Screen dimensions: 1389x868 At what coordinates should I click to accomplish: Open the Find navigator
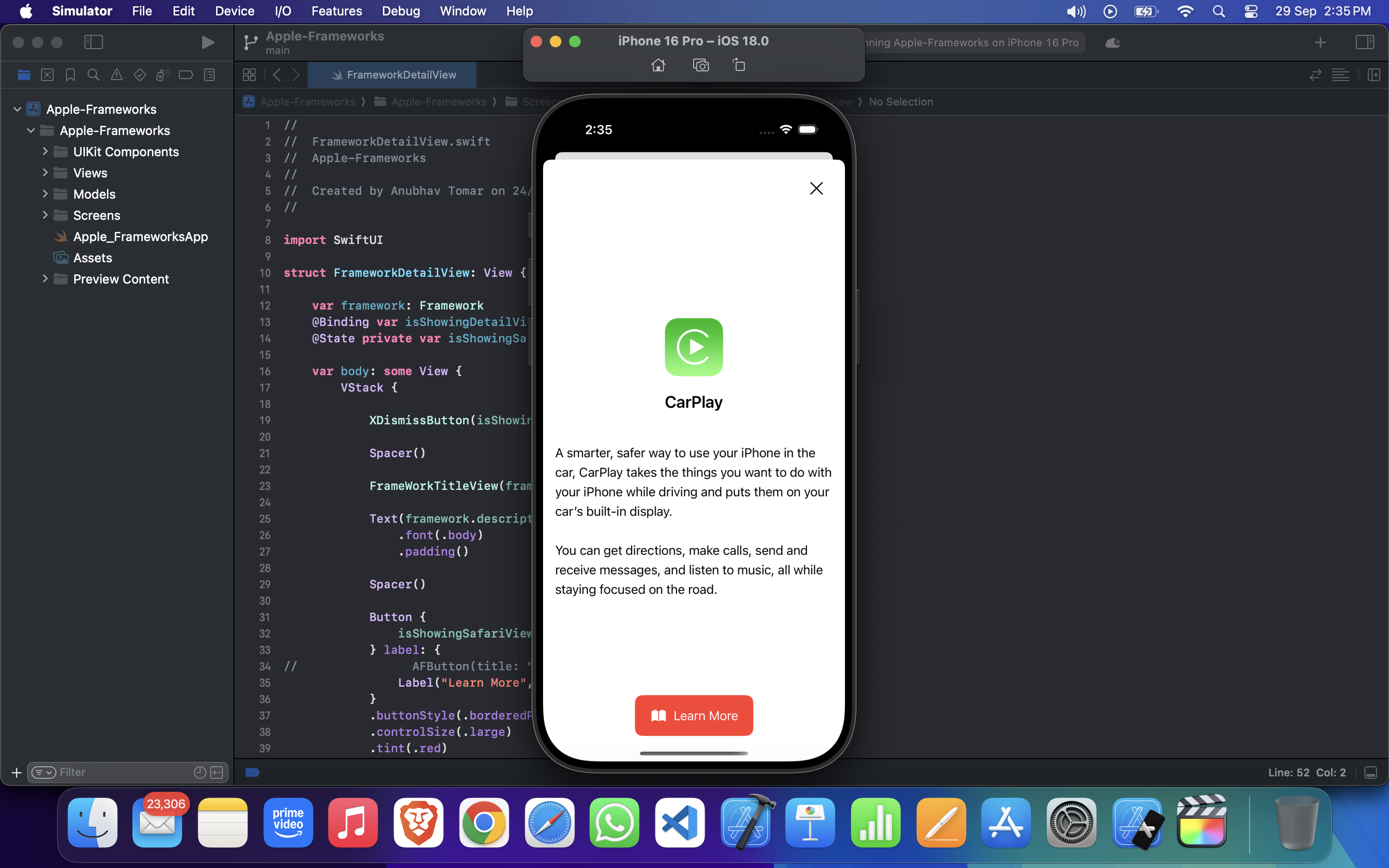(x=93, y=75)
